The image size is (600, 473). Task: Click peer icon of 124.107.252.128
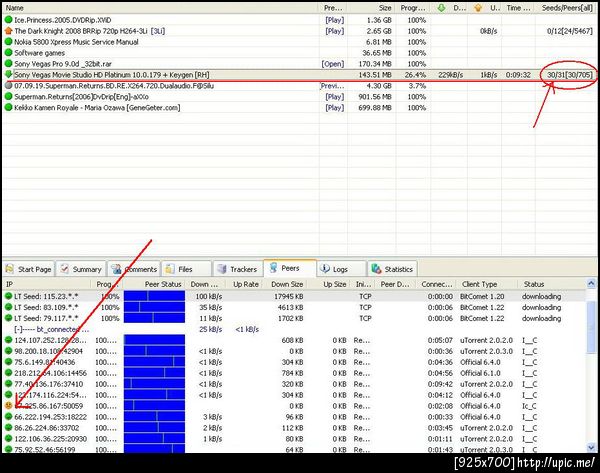click(8, 340)
